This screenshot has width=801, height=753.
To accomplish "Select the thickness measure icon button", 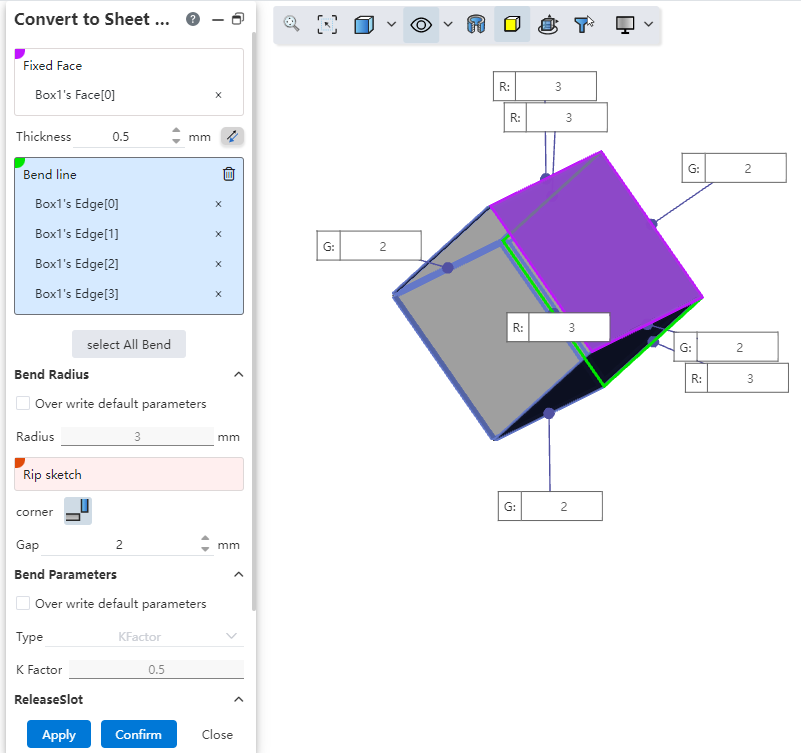I will tap(232, 136).
